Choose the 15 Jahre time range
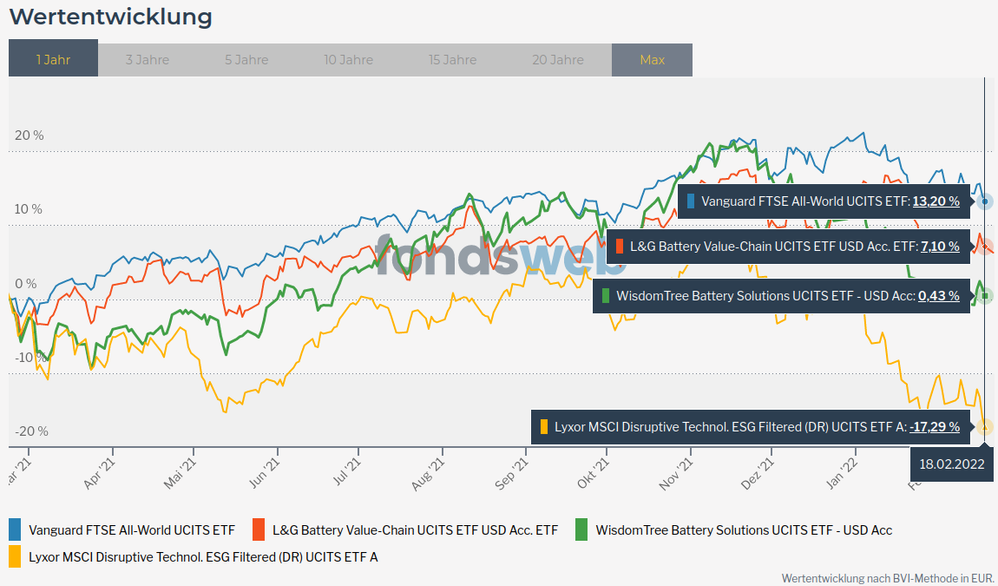The height and width of the screenshot is (586, 998). coord(452,60)
